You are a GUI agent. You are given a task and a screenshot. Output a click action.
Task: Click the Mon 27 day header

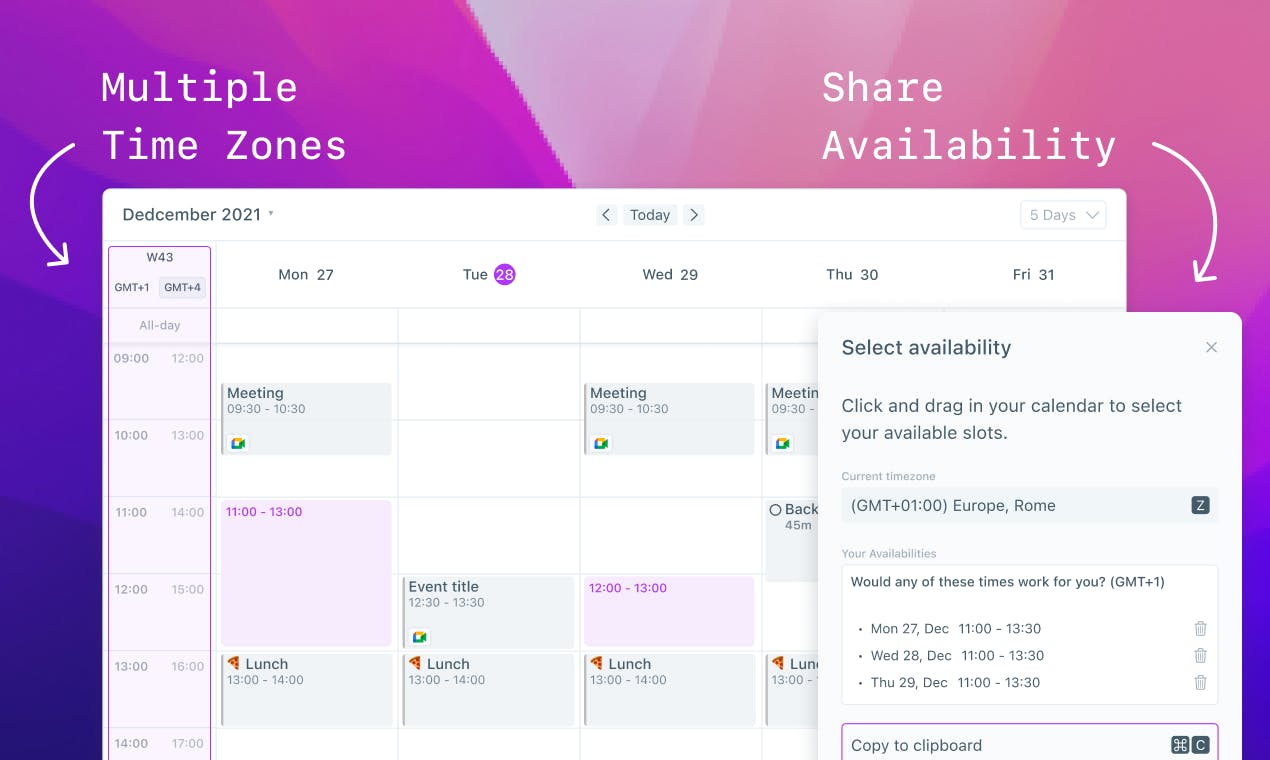(x=306, y=274)
